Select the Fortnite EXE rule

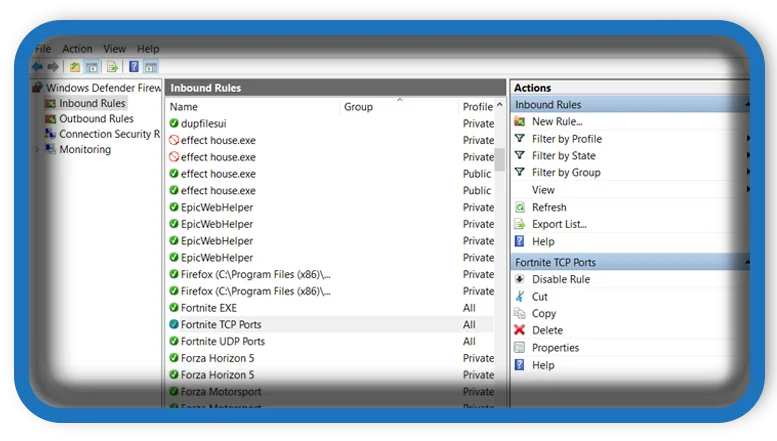209,308
